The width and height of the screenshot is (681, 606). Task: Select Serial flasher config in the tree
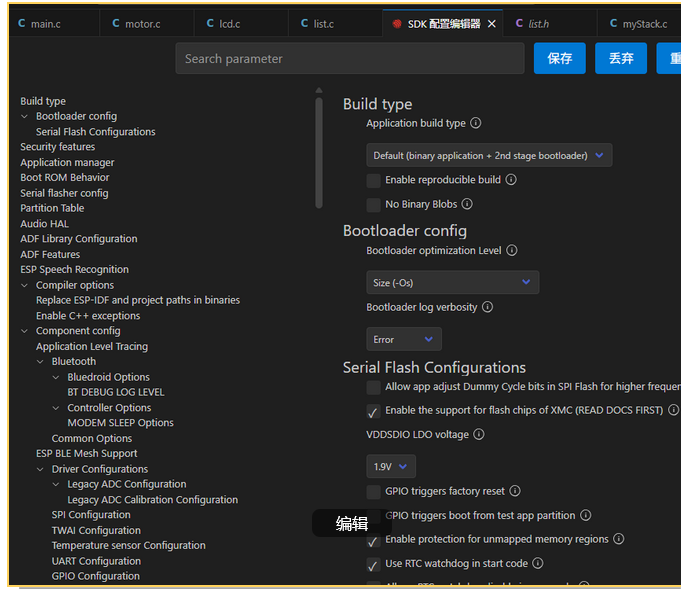[64, 193]
